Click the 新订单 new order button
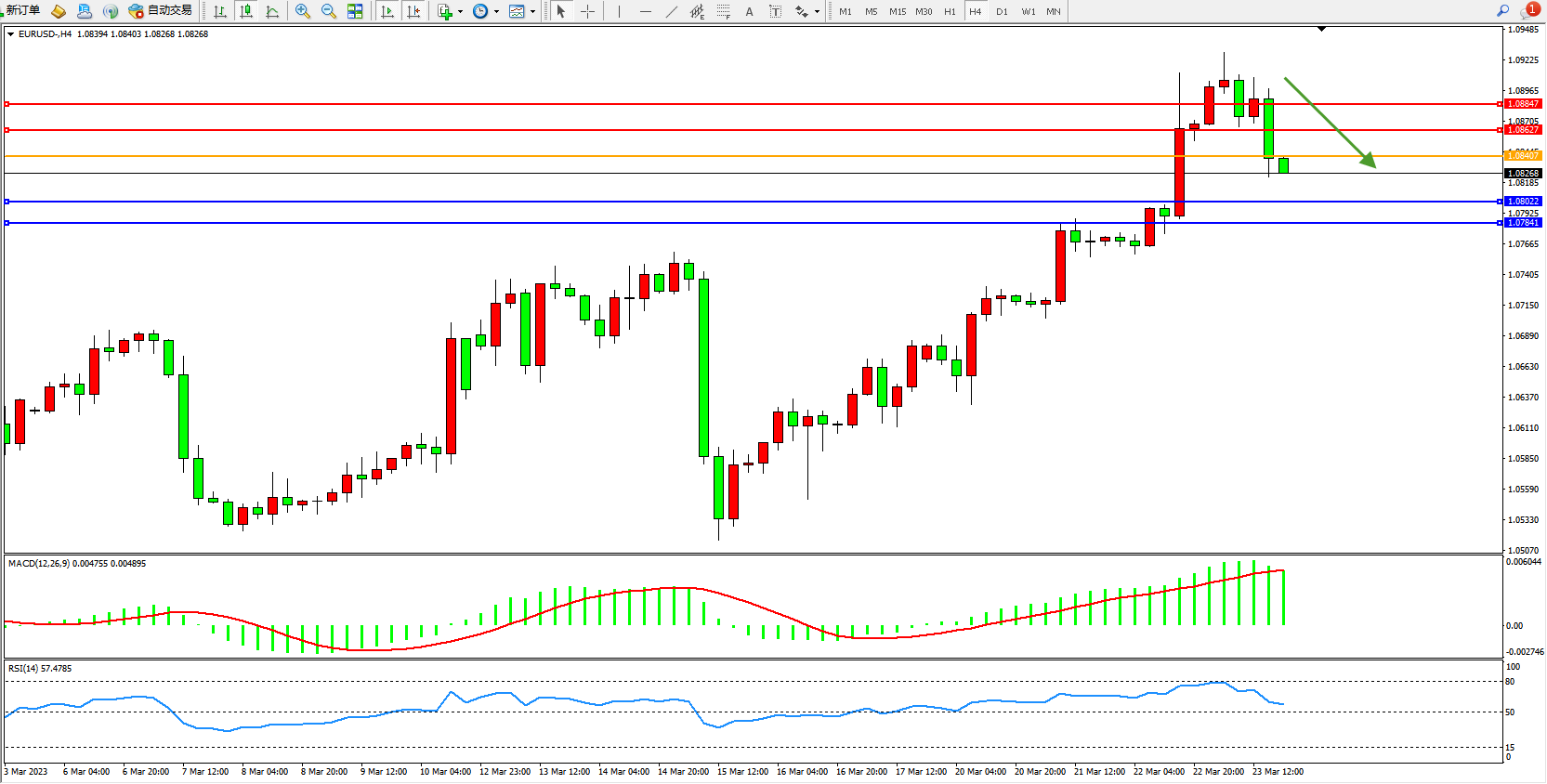 click(x=22, y=11)
